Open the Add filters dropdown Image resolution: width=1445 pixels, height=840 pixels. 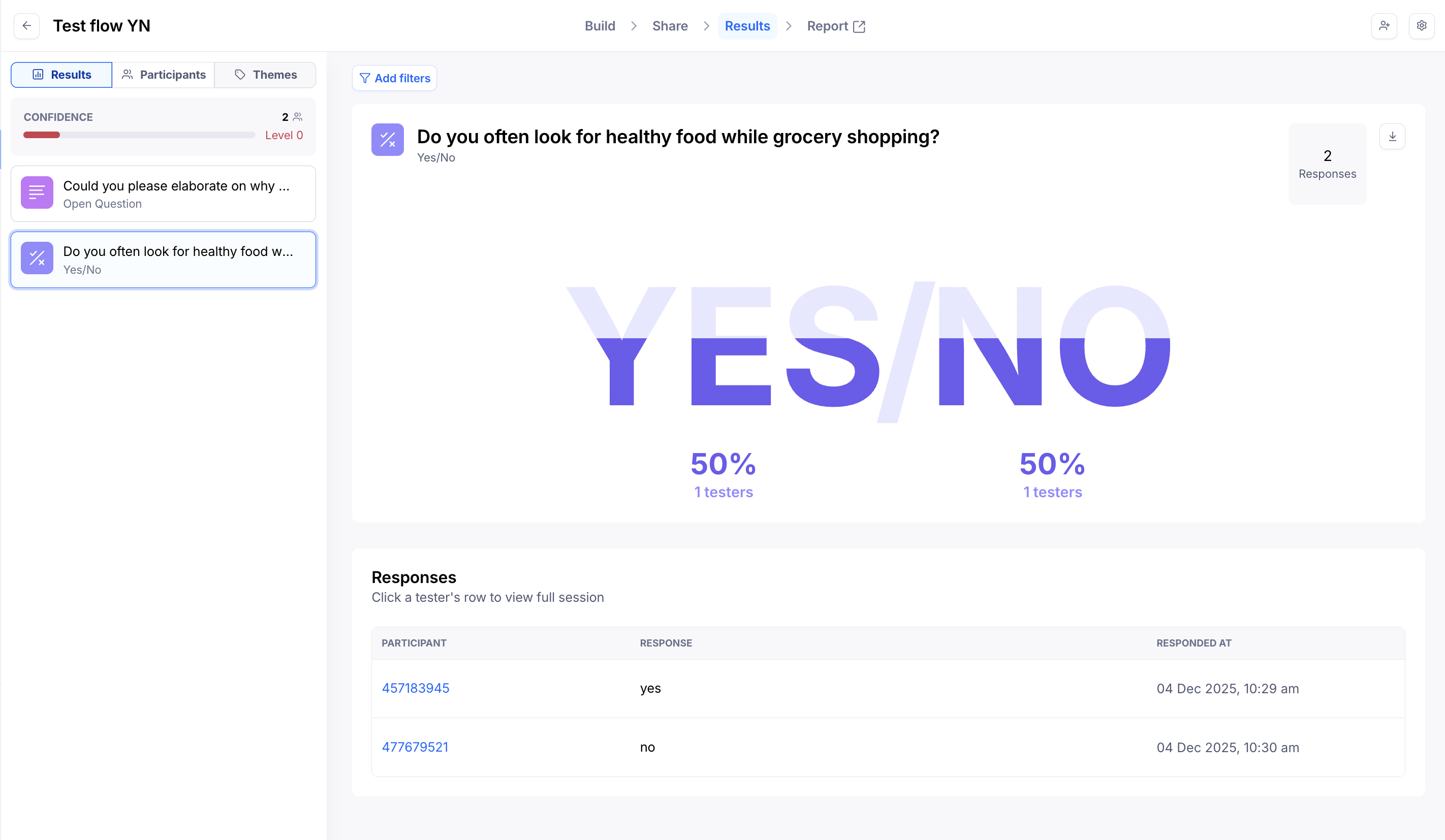pos(394,79)
